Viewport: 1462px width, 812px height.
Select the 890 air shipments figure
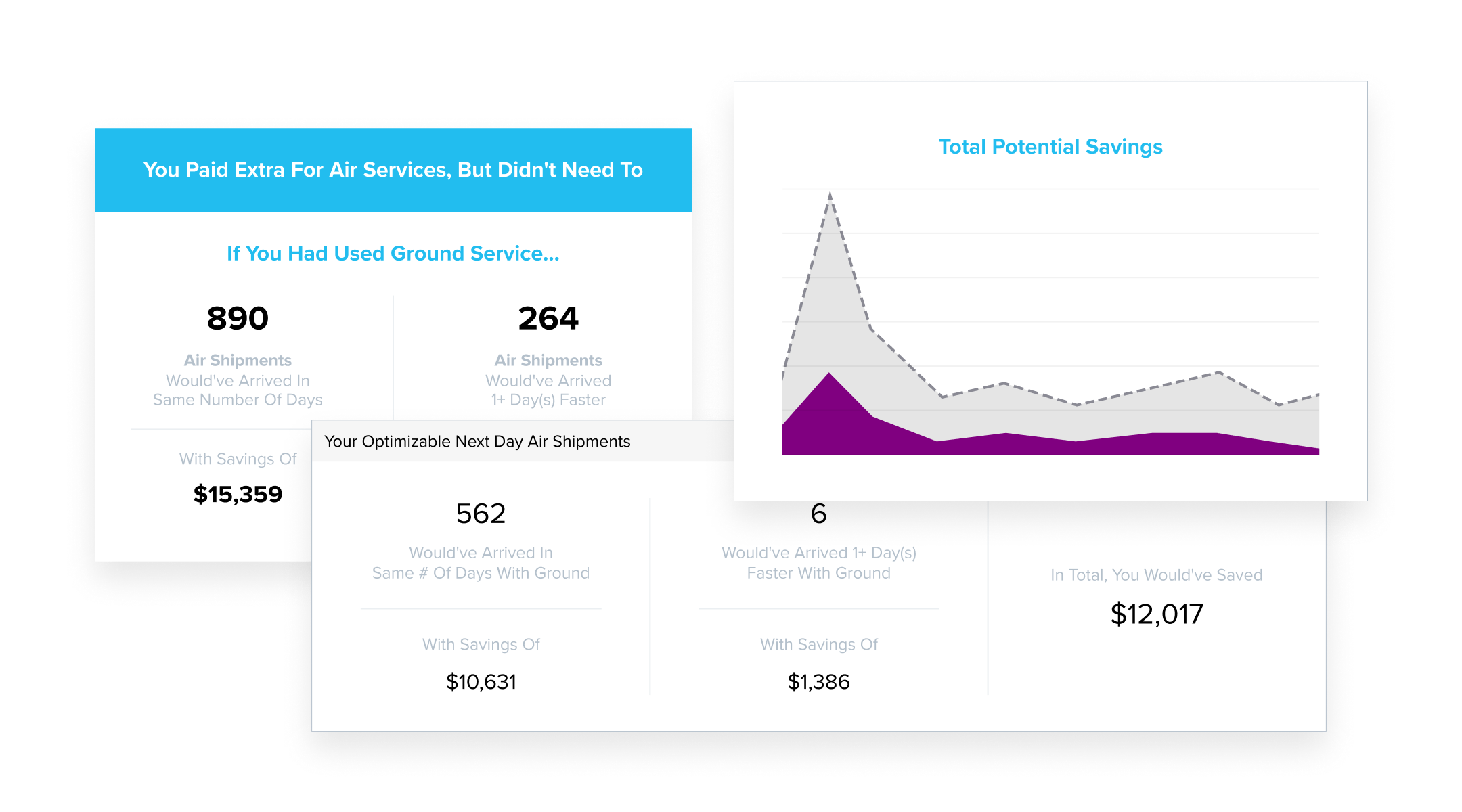238,318
